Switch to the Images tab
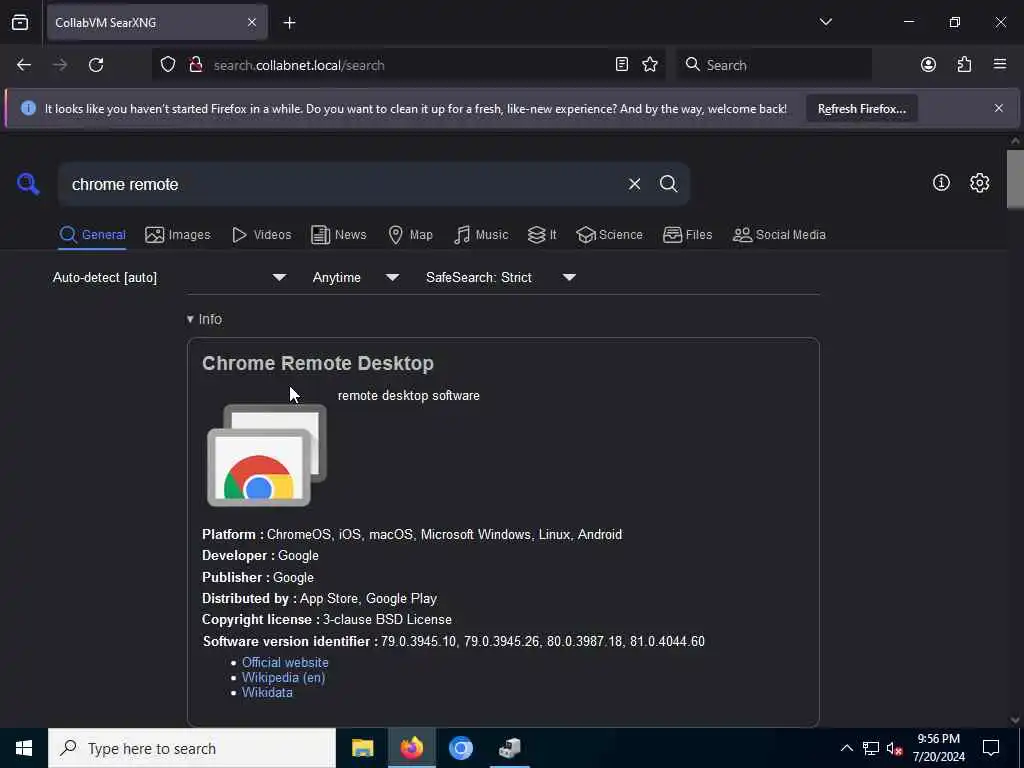This screenshot has width=1024, height=768. (x=178, y=235)
